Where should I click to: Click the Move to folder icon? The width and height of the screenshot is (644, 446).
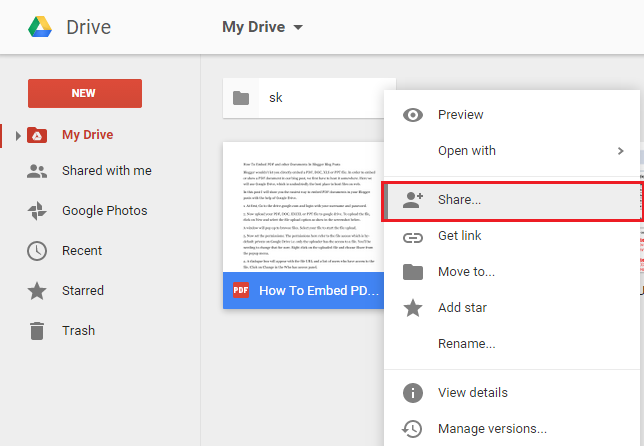tap(413, 272)
